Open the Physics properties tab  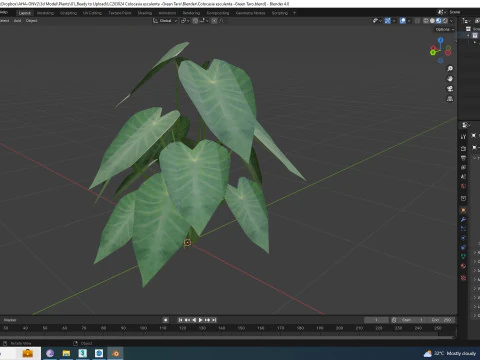click(x=463, y=238)
